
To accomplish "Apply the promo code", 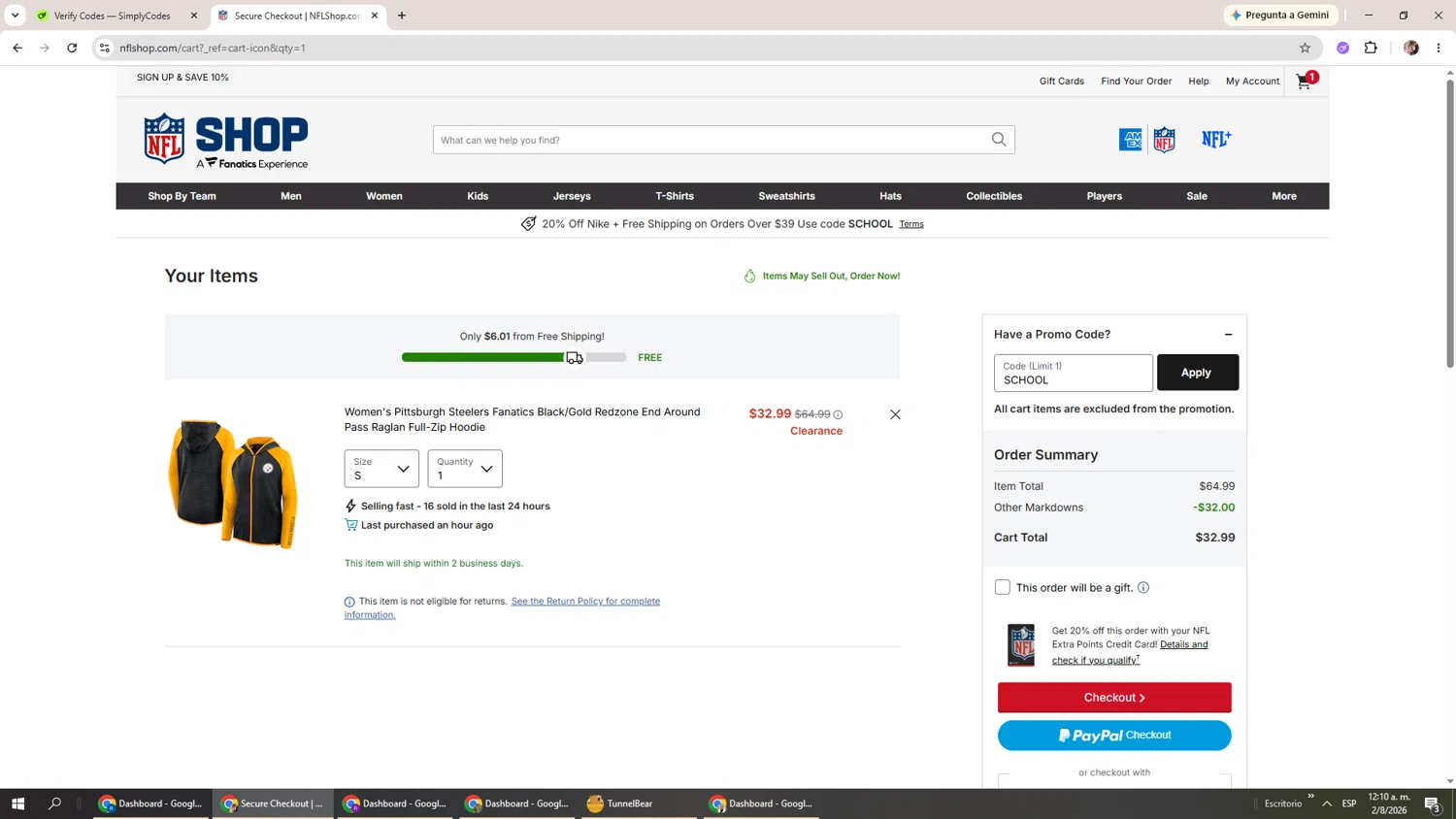I will (x=1197, y=373).
